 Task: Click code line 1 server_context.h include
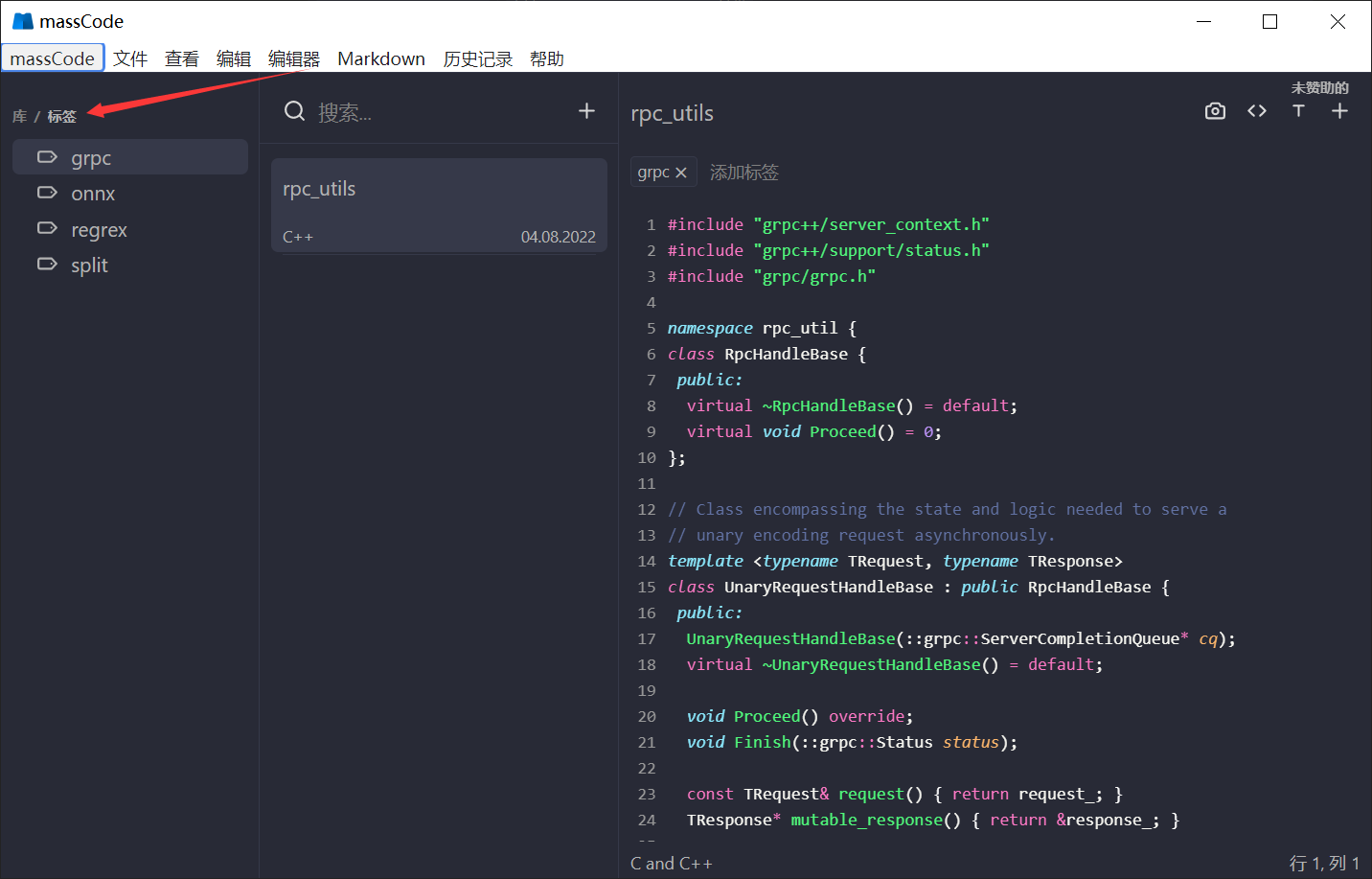coord(829,224)
